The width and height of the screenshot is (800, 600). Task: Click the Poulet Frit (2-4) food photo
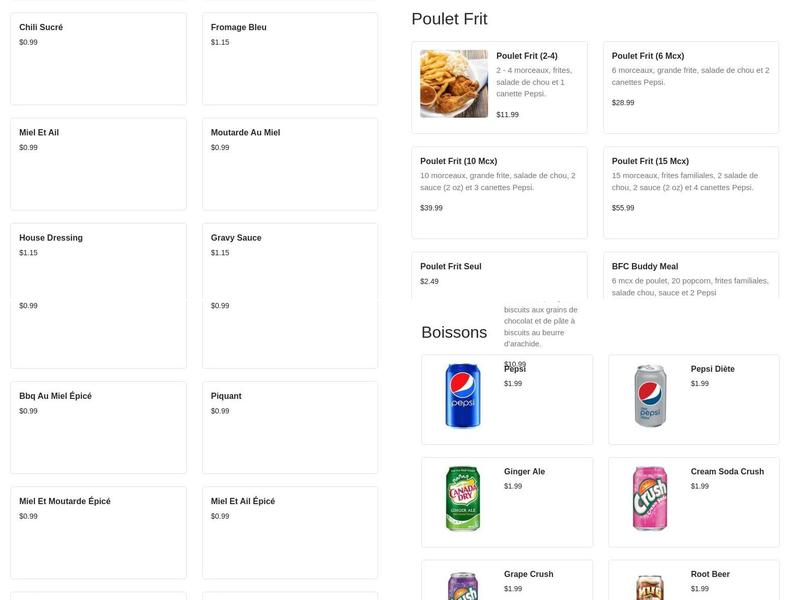tap(454, 84)
